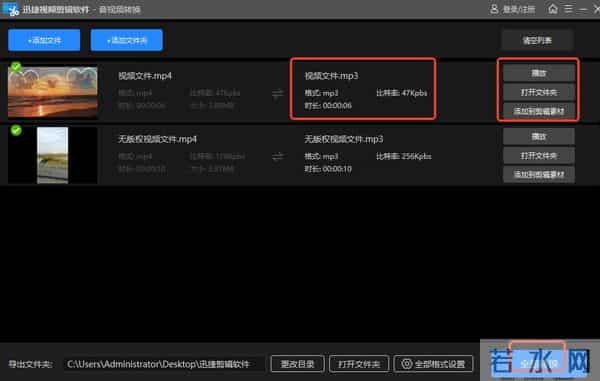Click duration 00:00:06 of 视频文件.mp3
The height and width of the screenshot is (381, 600).
[328, 106]
